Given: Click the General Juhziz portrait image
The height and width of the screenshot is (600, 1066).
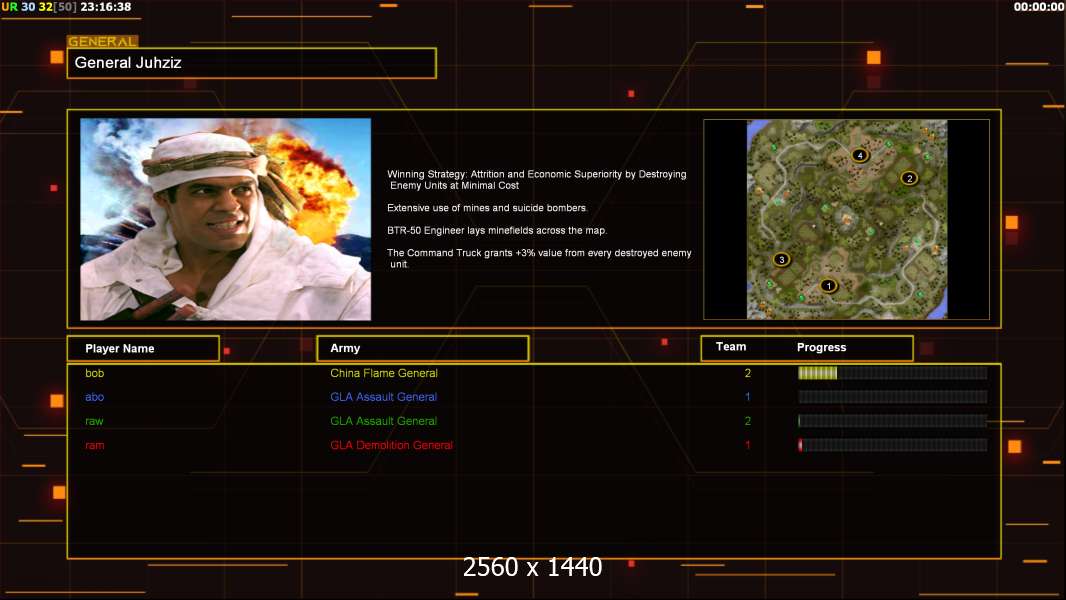Looking at the screenshot, I should [226, 219].
